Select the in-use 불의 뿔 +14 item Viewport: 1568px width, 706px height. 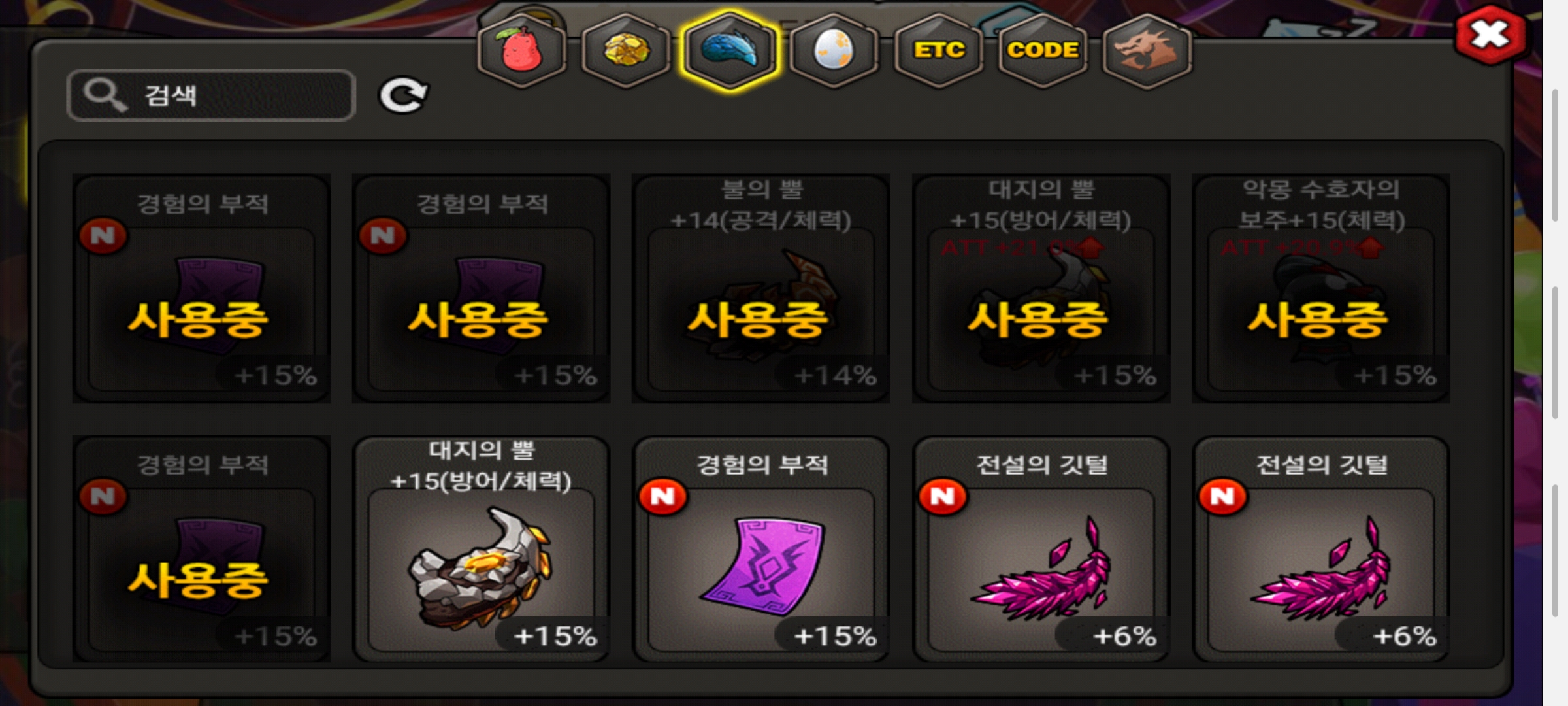coord(761,288)
